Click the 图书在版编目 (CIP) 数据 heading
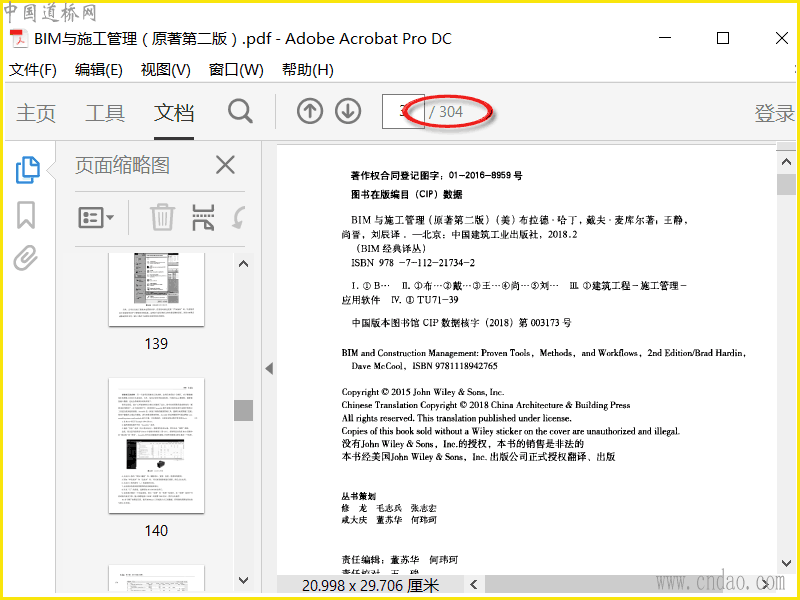This screenshot has height=600, width=800. click(406, 194)
